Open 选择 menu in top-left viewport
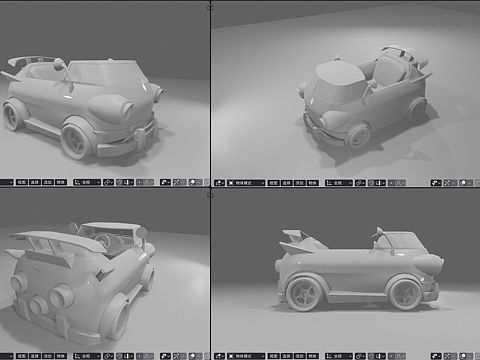This screenshot has width=480, height=360. (35, 182)
